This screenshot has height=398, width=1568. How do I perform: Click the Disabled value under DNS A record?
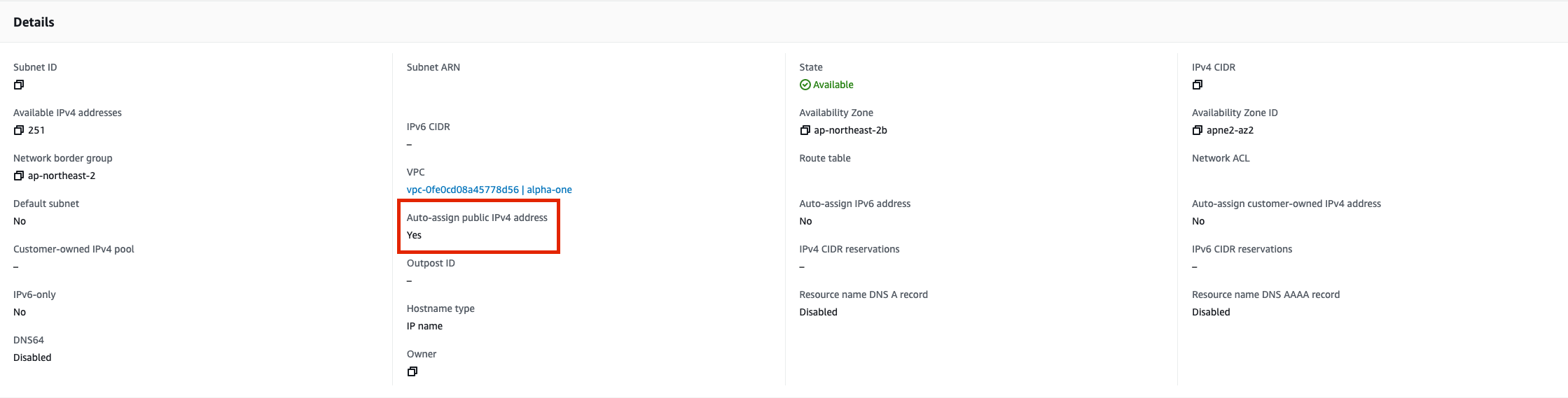click(818, 312)
